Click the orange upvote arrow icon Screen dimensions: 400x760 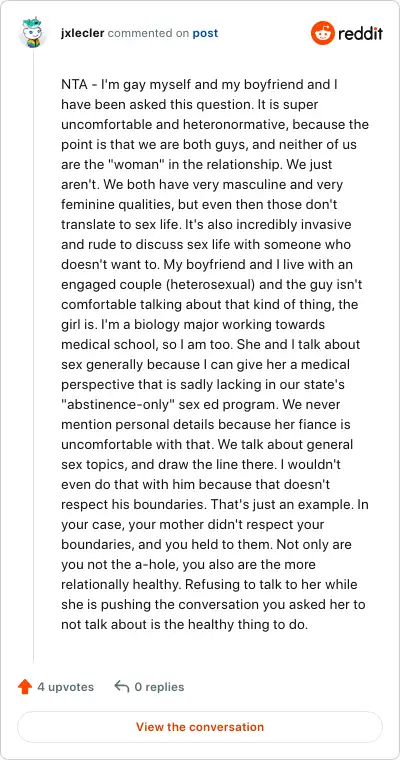coord(25,687)
